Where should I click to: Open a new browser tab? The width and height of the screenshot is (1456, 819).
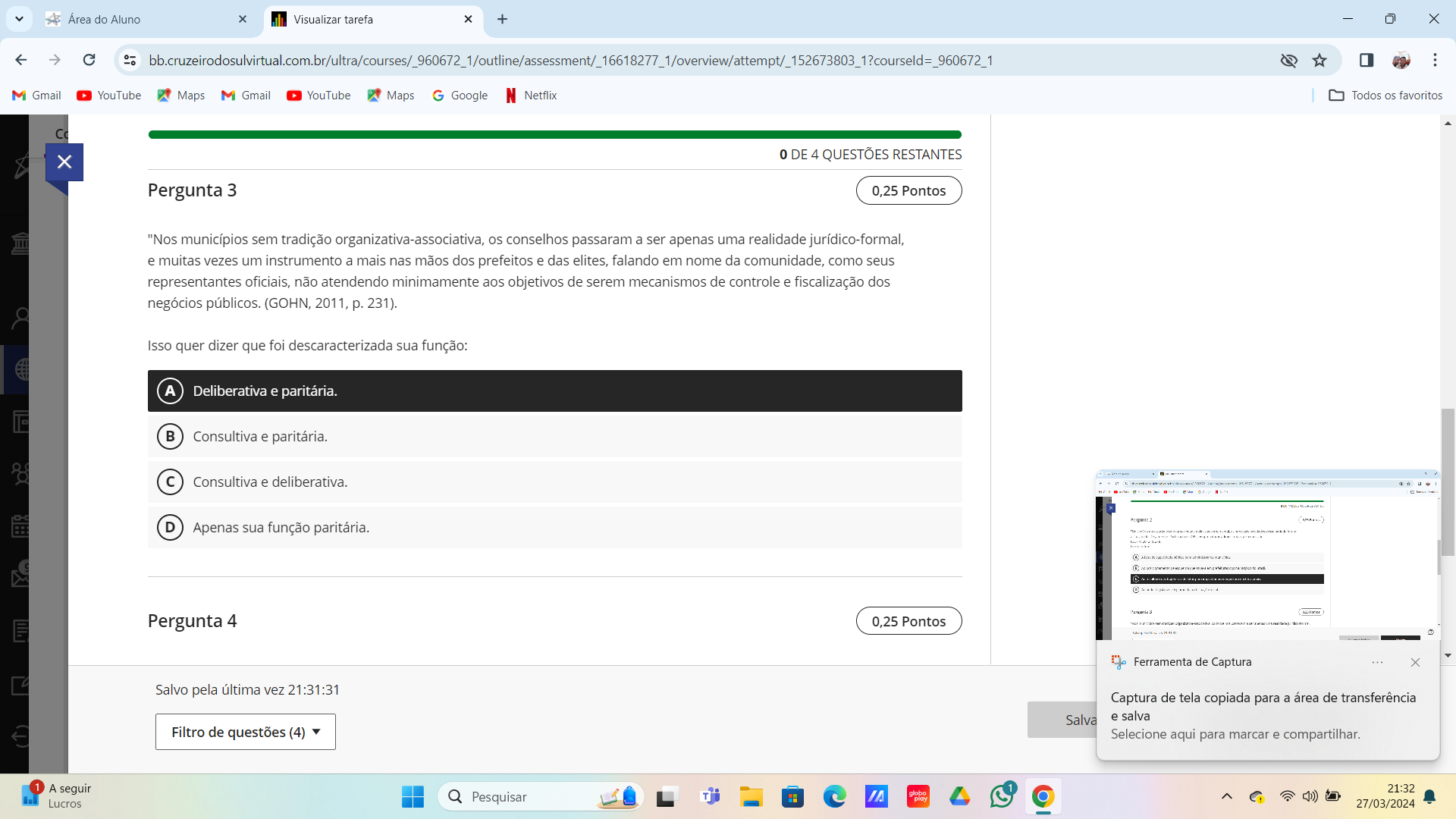502,19
